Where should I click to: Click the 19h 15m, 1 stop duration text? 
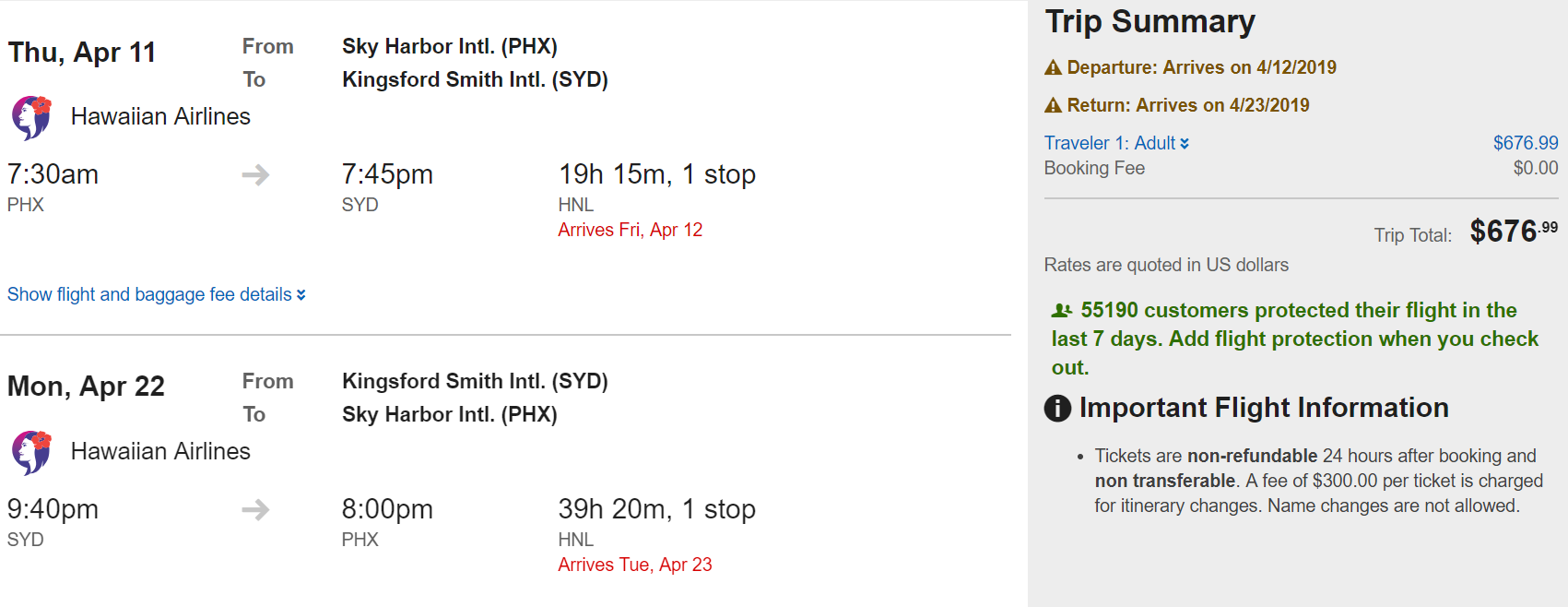point(656,174)
